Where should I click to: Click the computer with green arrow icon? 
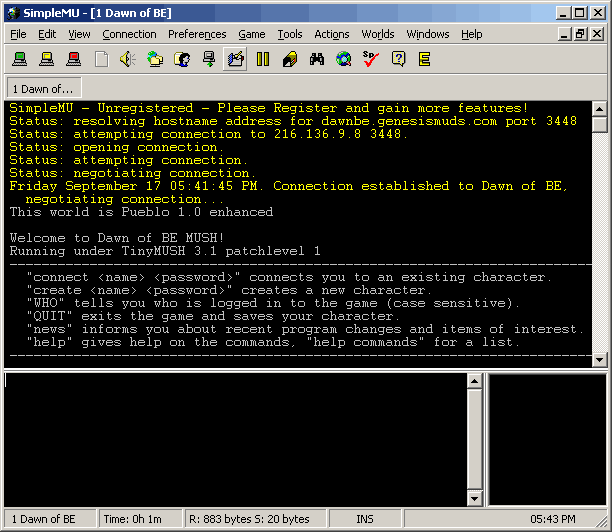(x=209, y=59)
